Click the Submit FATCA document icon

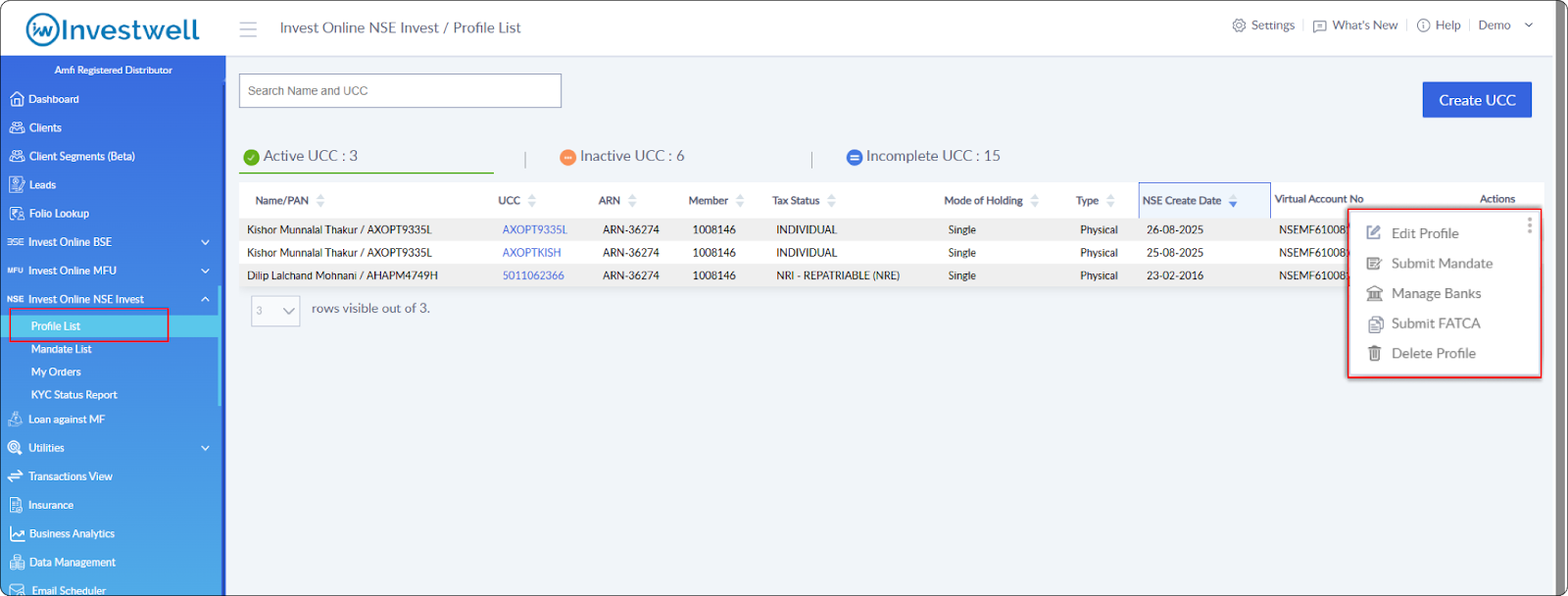tap(1374, 323)
